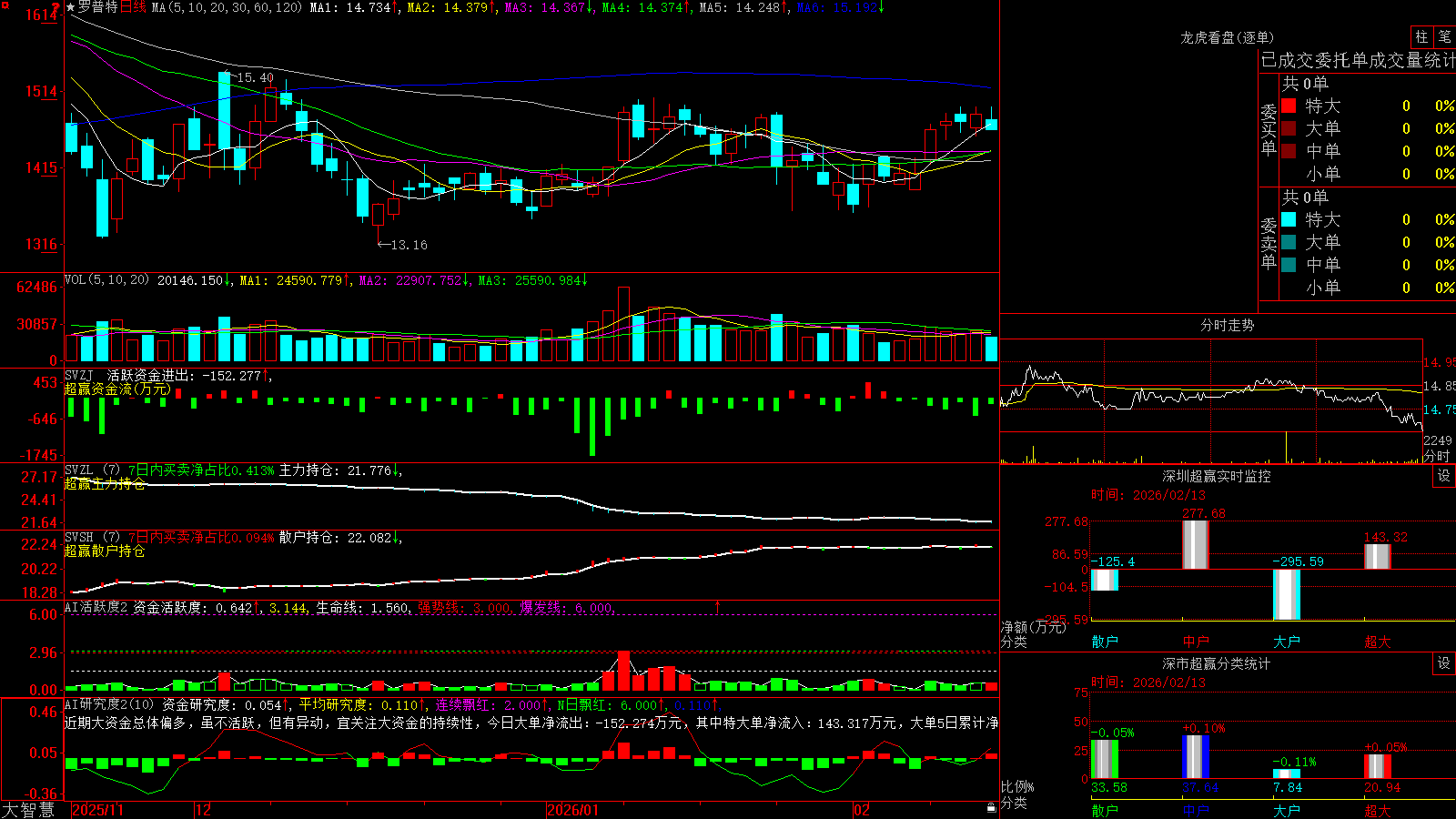
Task: Click the 超赢资金流(万元) label
Action: (x=117, y=389)
